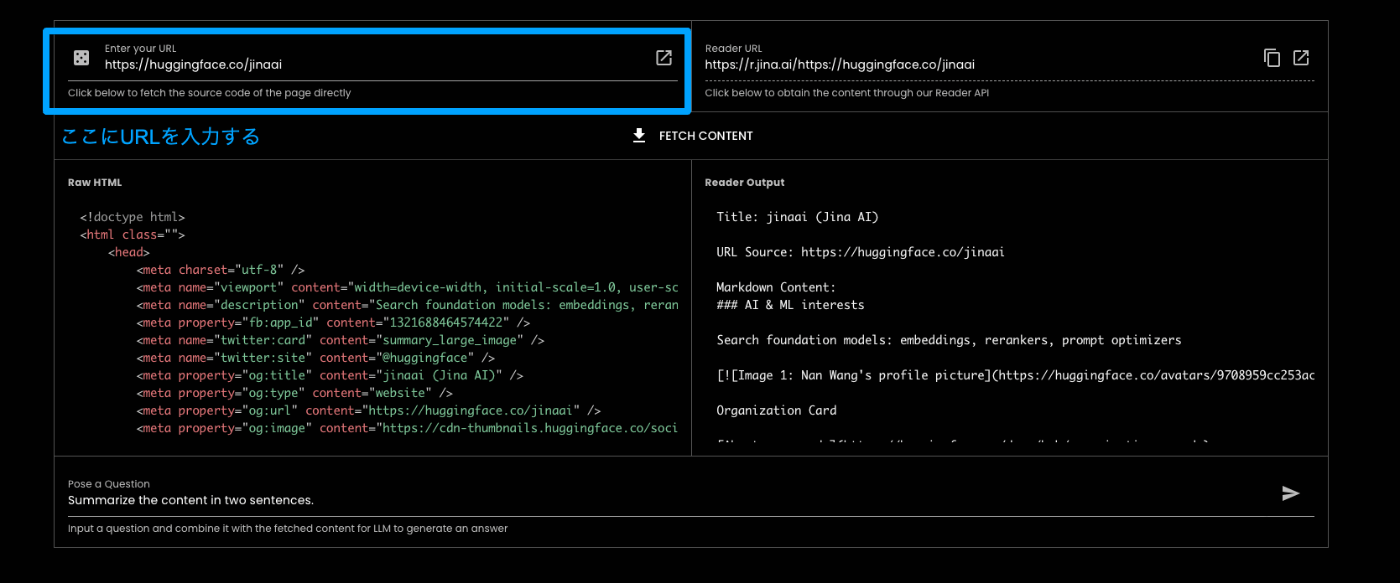
Task: Click the download icon beside FETCH CONTENT
Action: [639, 136]
